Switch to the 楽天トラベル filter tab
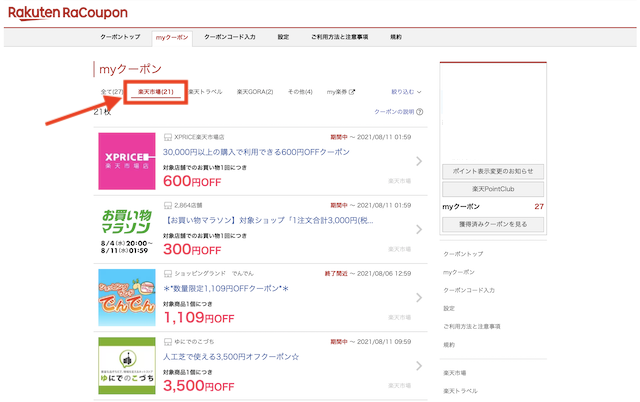This screenshot has height=402, width=640. 205,92
